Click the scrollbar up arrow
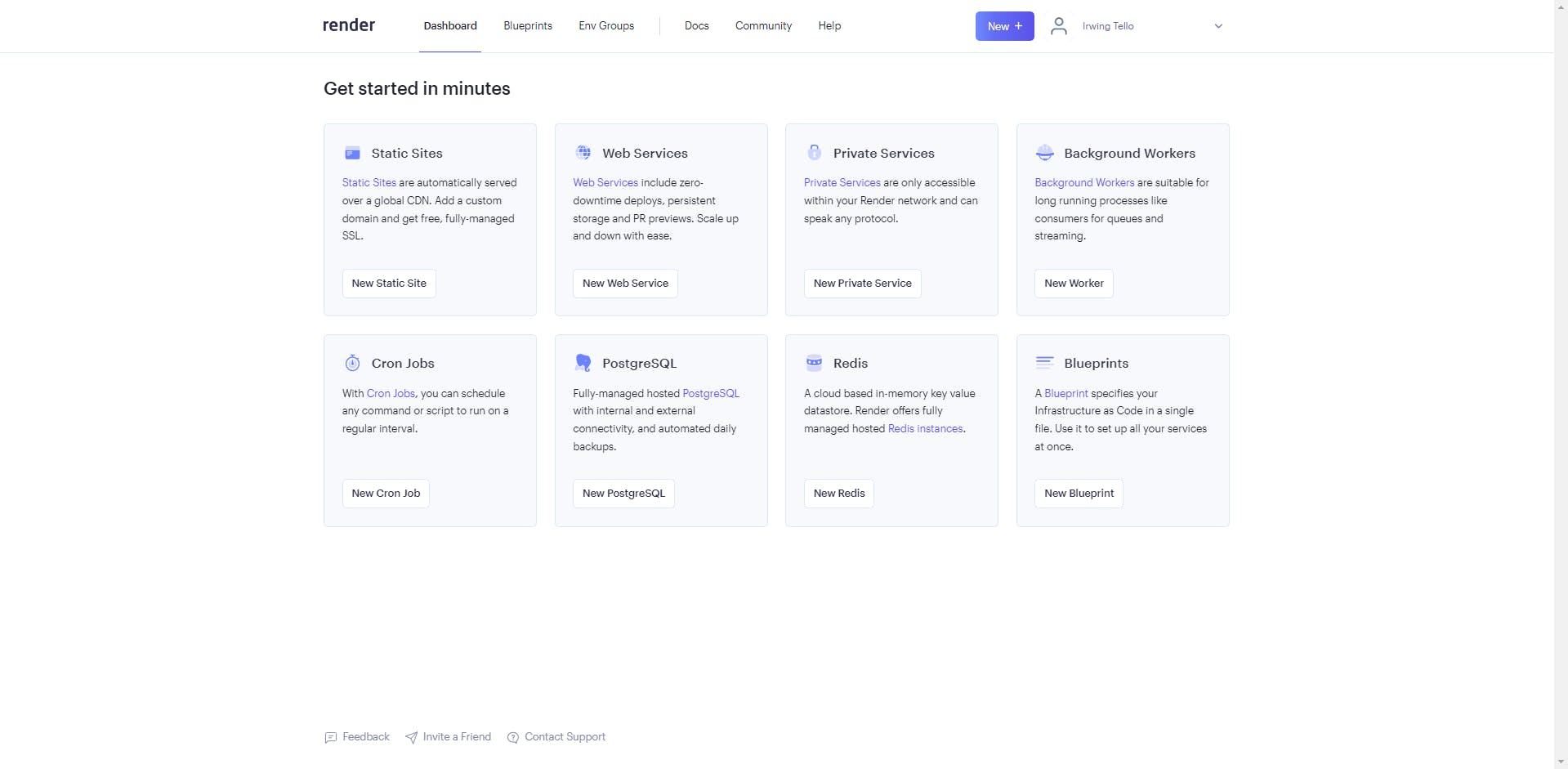The image size is (1568, 769). (x=1561, y=7)
